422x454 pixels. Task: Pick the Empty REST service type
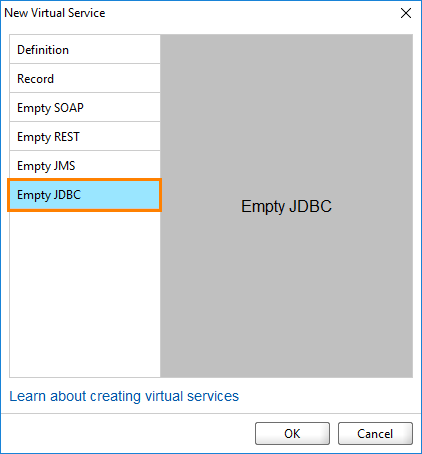pyautogui.click(x=85, y=136)
